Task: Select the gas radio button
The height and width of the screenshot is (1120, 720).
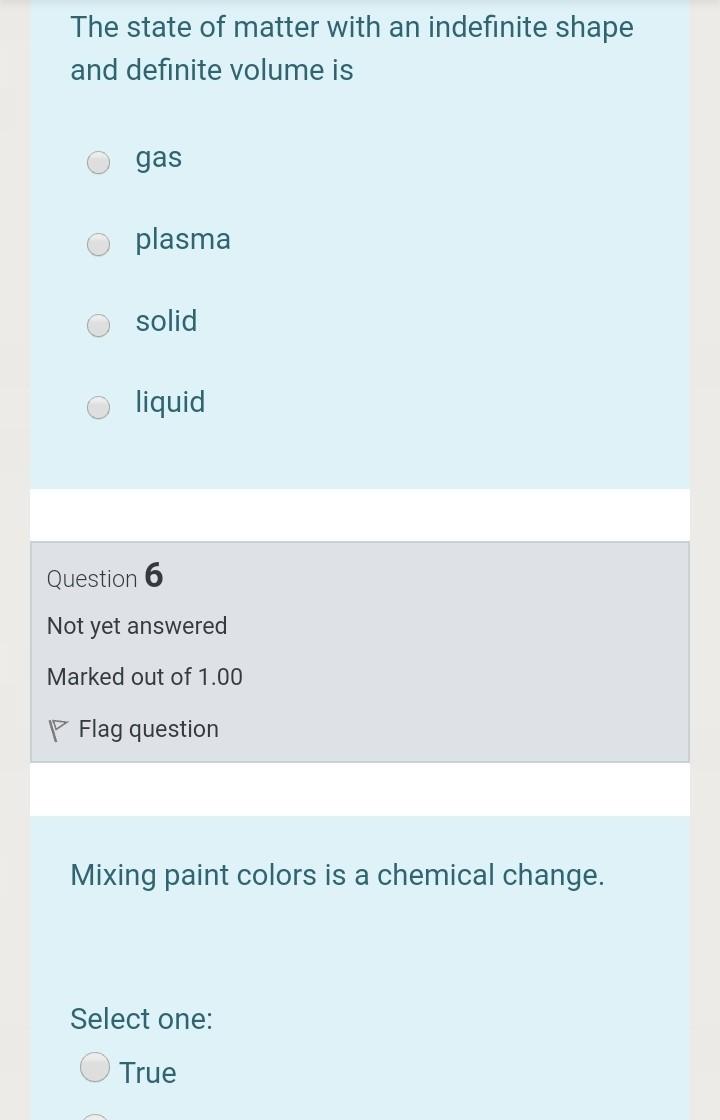Action: pyautogui.click(x=98, y=162)
